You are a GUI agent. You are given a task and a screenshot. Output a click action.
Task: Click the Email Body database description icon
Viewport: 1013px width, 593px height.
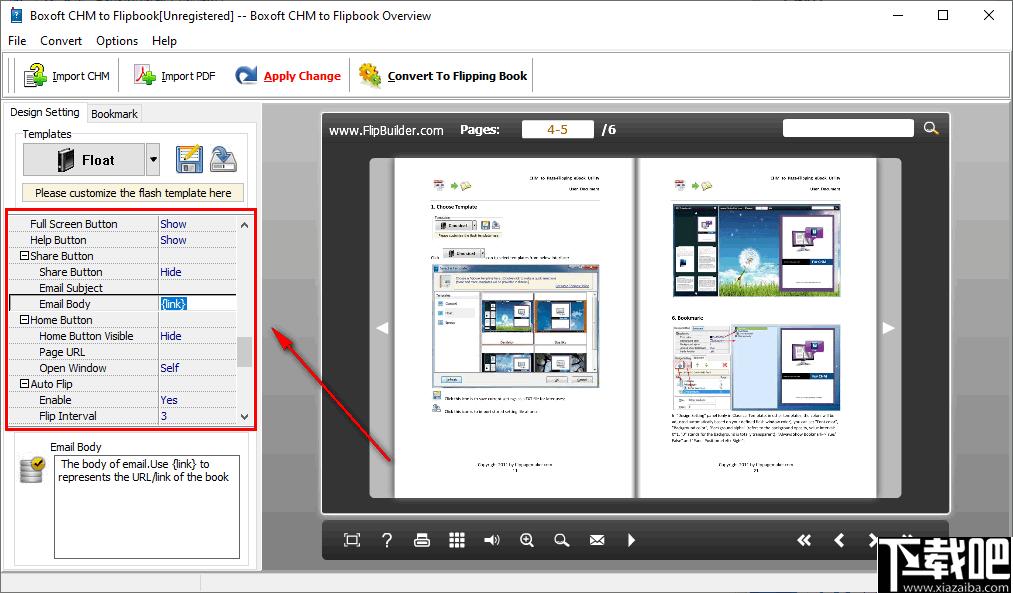32,470
